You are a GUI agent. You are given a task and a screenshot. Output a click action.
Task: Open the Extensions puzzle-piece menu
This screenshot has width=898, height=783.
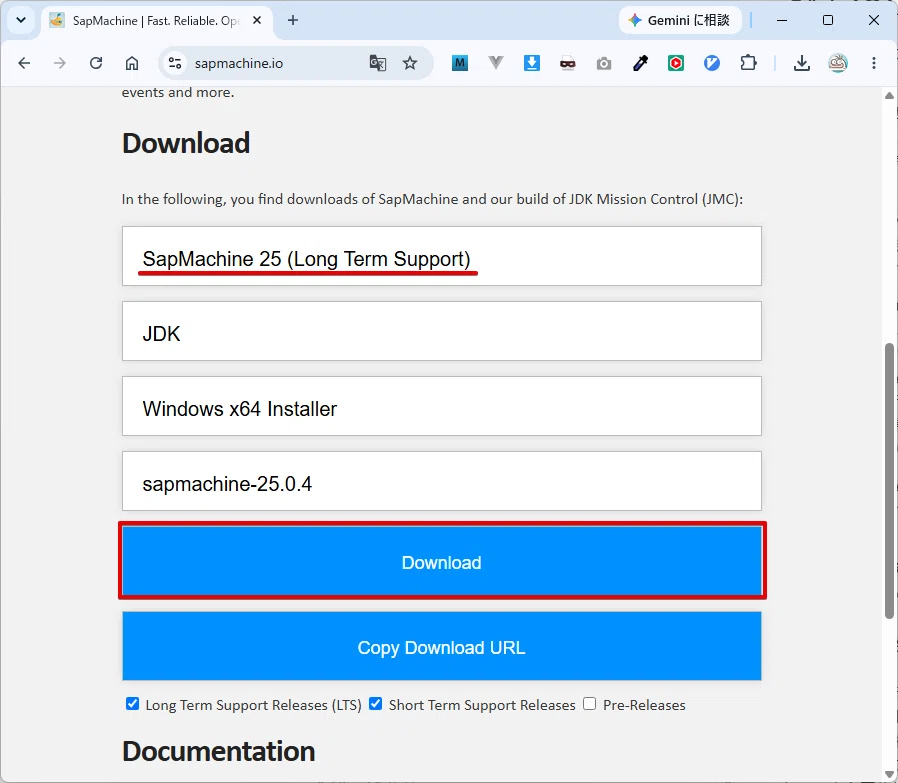point(748,63)
